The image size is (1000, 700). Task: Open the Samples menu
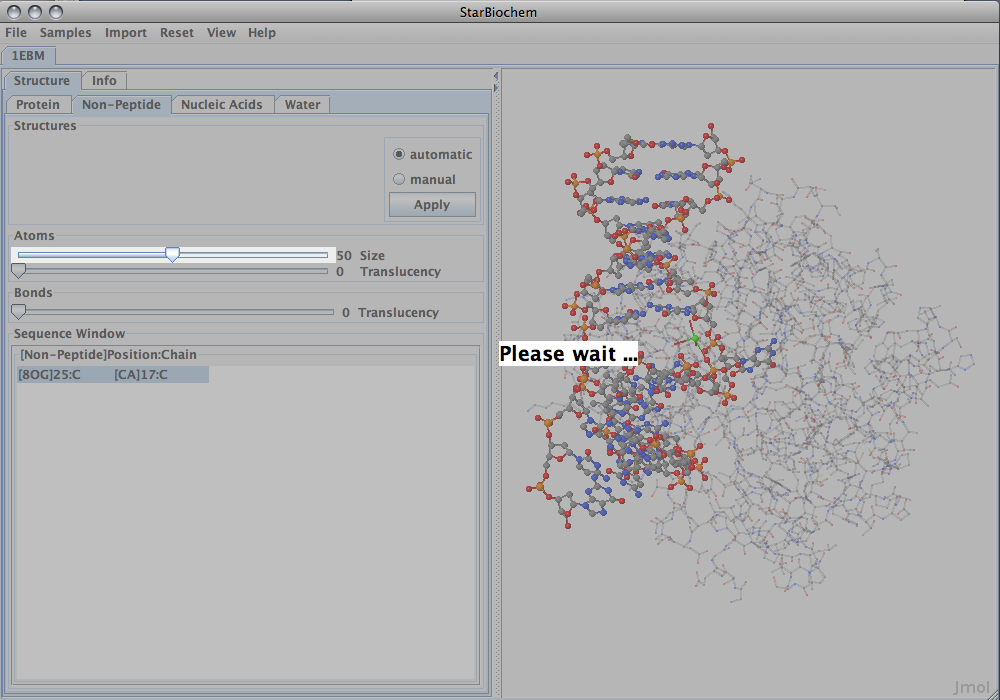(65, 33)
